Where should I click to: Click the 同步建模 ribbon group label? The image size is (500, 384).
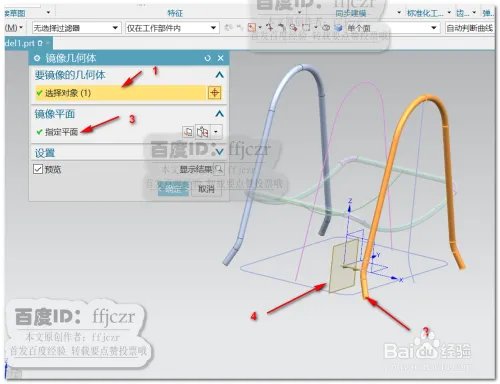tap(351, 13)
